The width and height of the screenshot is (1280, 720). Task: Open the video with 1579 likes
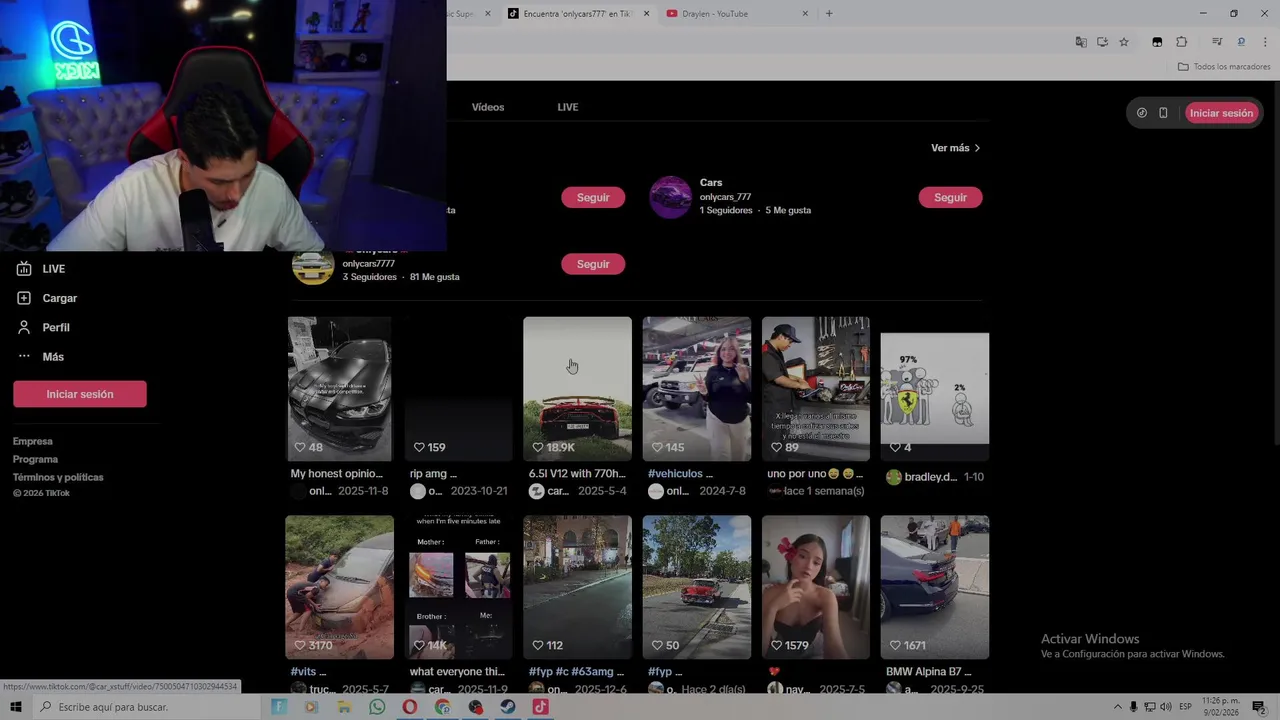pos(816,587)
